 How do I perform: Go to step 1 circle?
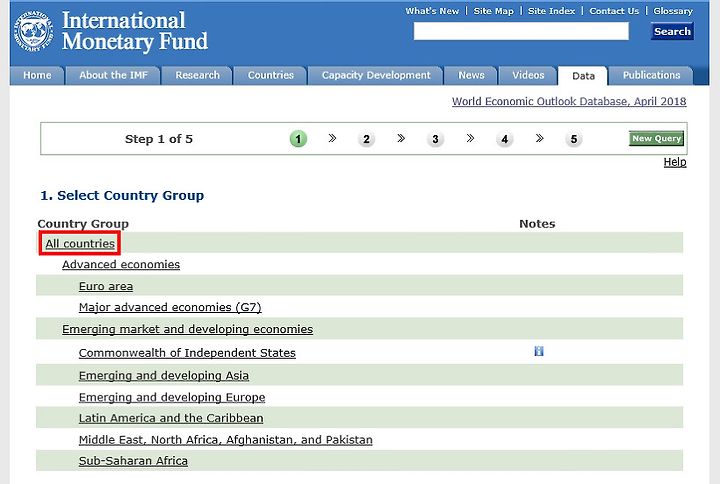click(298, 139)
